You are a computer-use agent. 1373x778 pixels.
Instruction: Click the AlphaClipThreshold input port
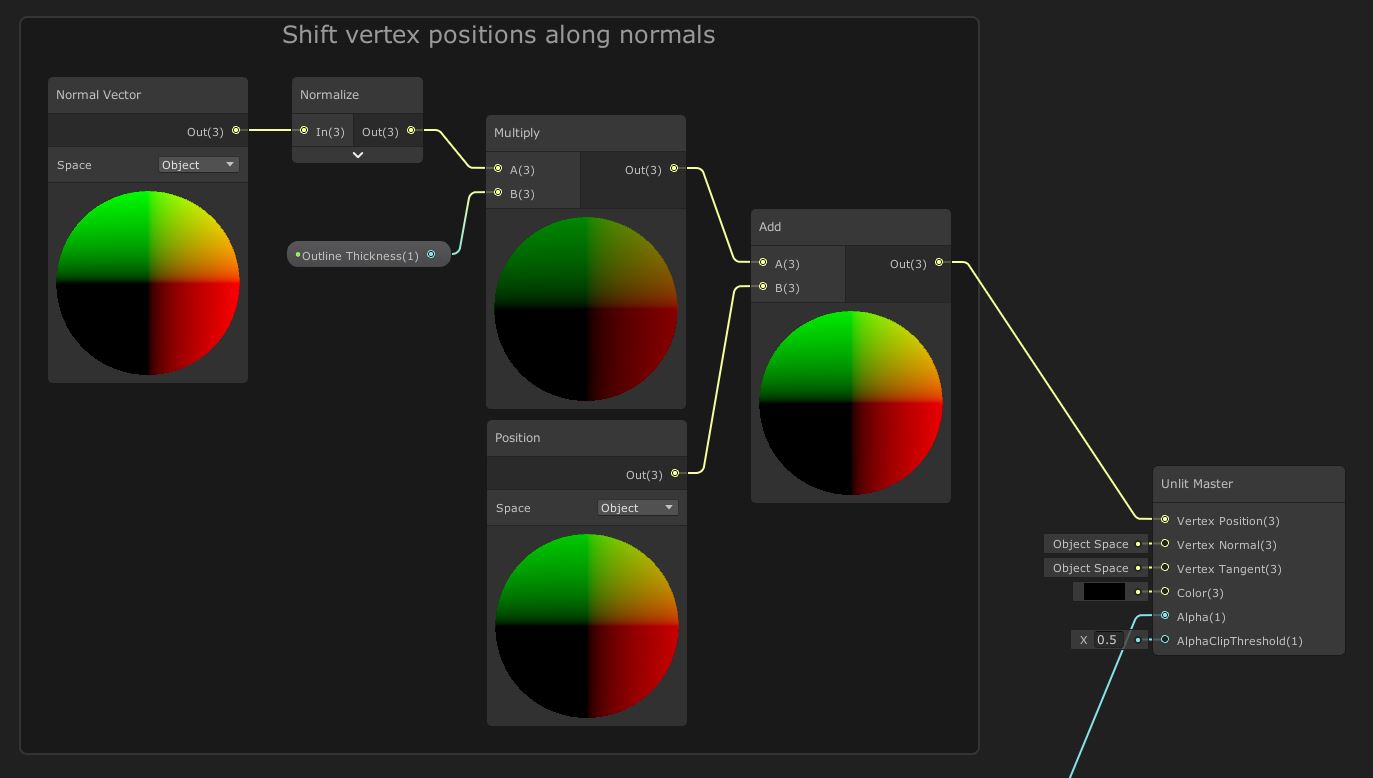point(1165,641)
